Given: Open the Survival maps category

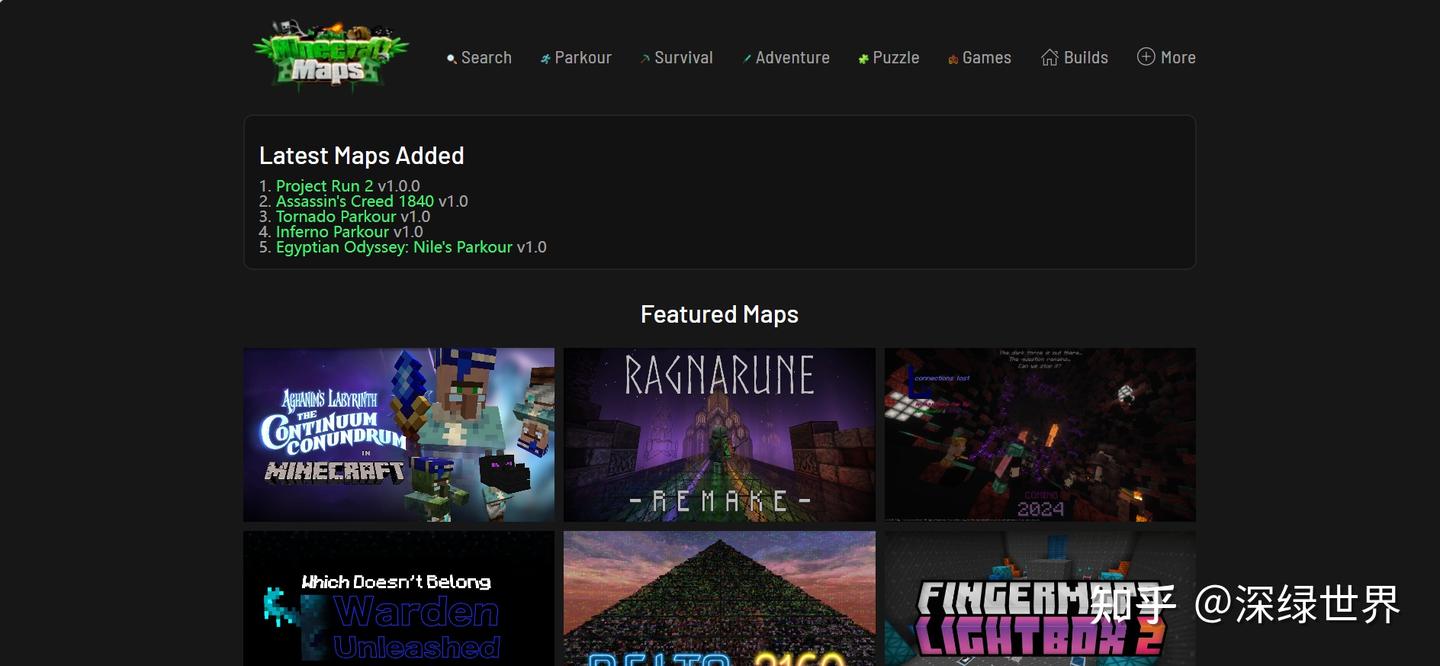Looking at the screenshot, I should click(x=684, y=58).
